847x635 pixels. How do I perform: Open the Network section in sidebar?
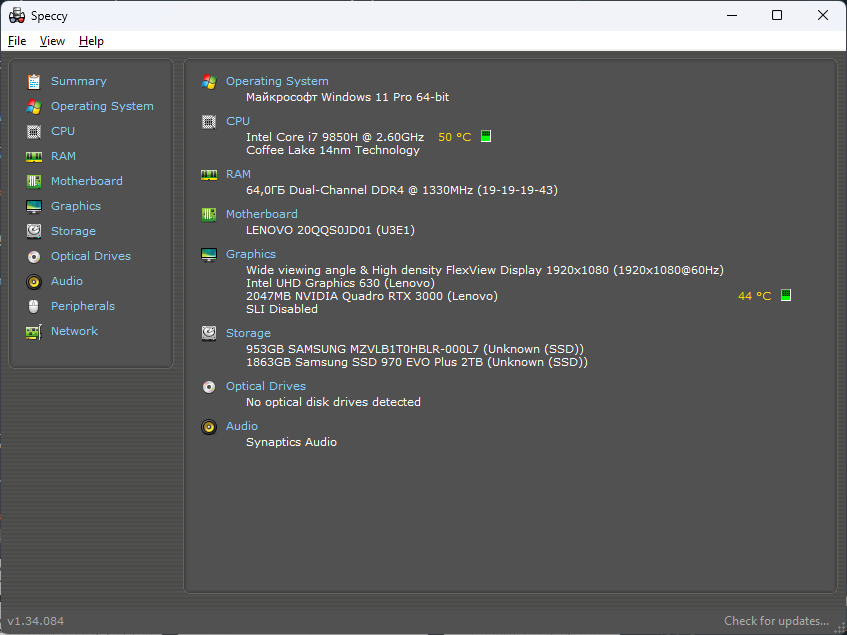pyautogui.click(x=74, y=331)
